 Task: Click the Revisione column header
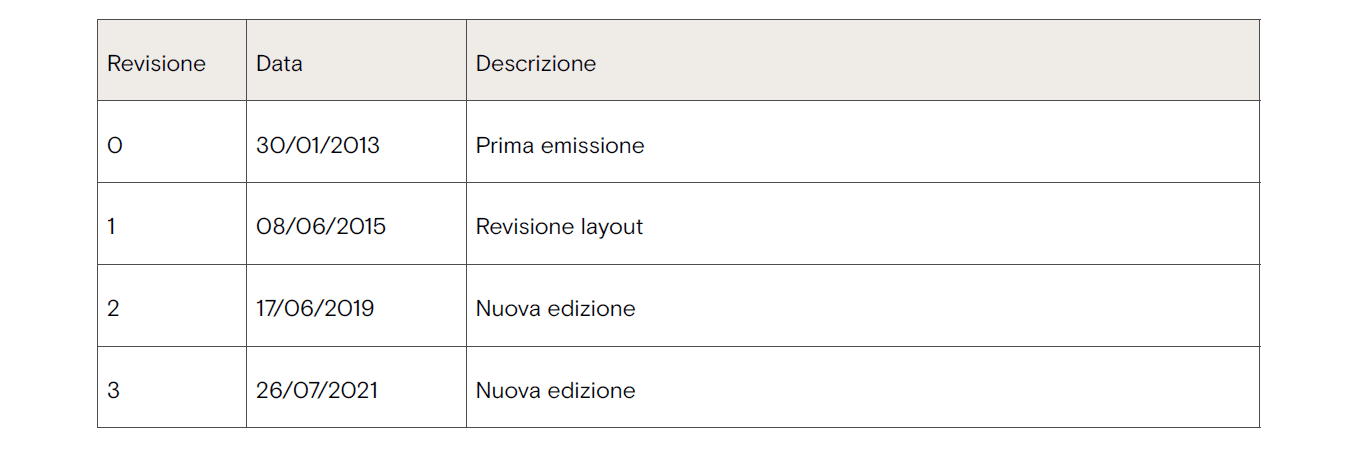point(156,64)
